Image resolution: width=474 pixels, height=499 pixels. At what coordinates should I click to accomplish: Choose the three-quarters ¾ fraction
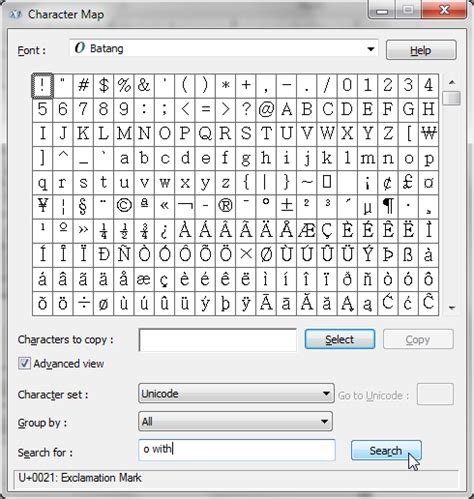(144, 230)
